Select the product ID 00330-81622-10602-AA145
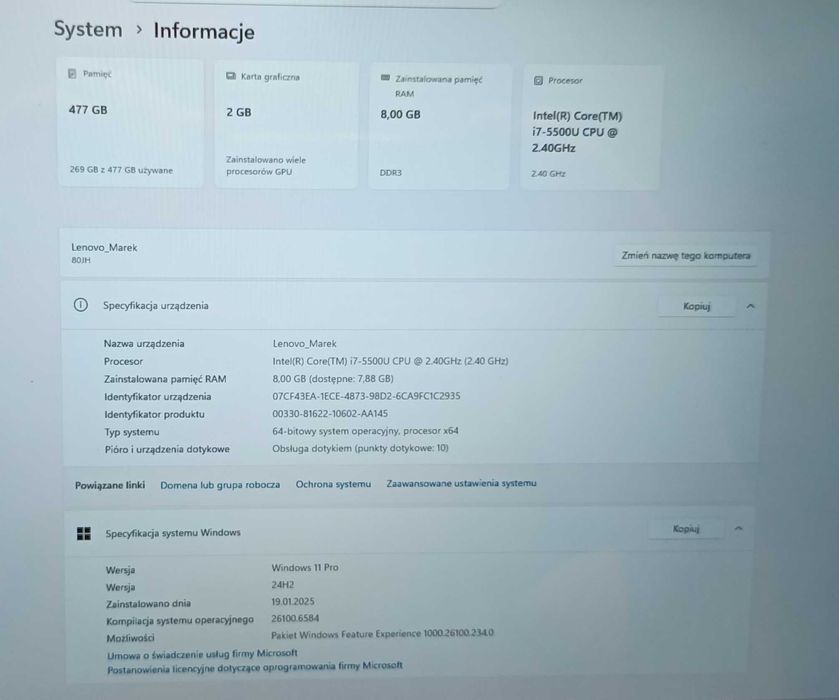This screenshot has width=839, height=700. 330,414
